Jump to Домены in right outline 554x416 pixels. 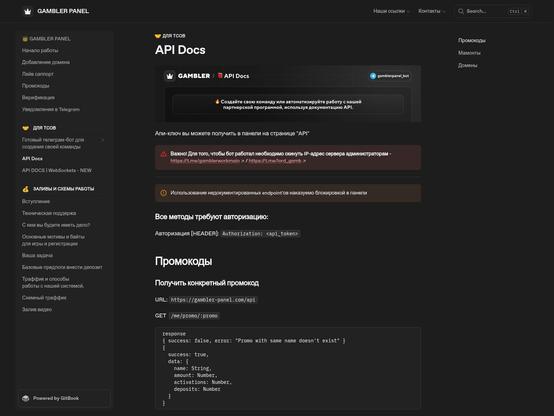pyautogui.click(x=467, y=65)
